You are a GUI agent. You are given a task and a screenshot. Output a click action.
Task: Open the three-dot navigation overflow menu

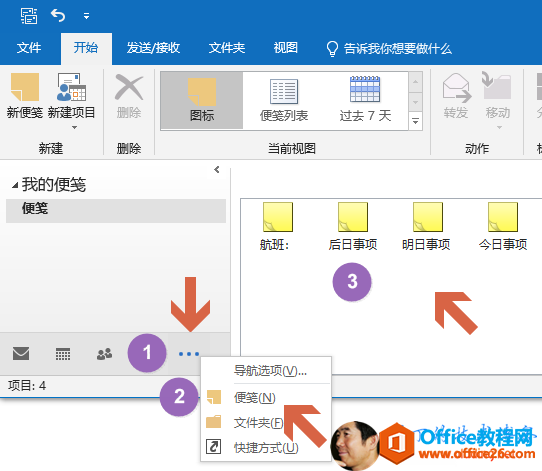[189, 354]
